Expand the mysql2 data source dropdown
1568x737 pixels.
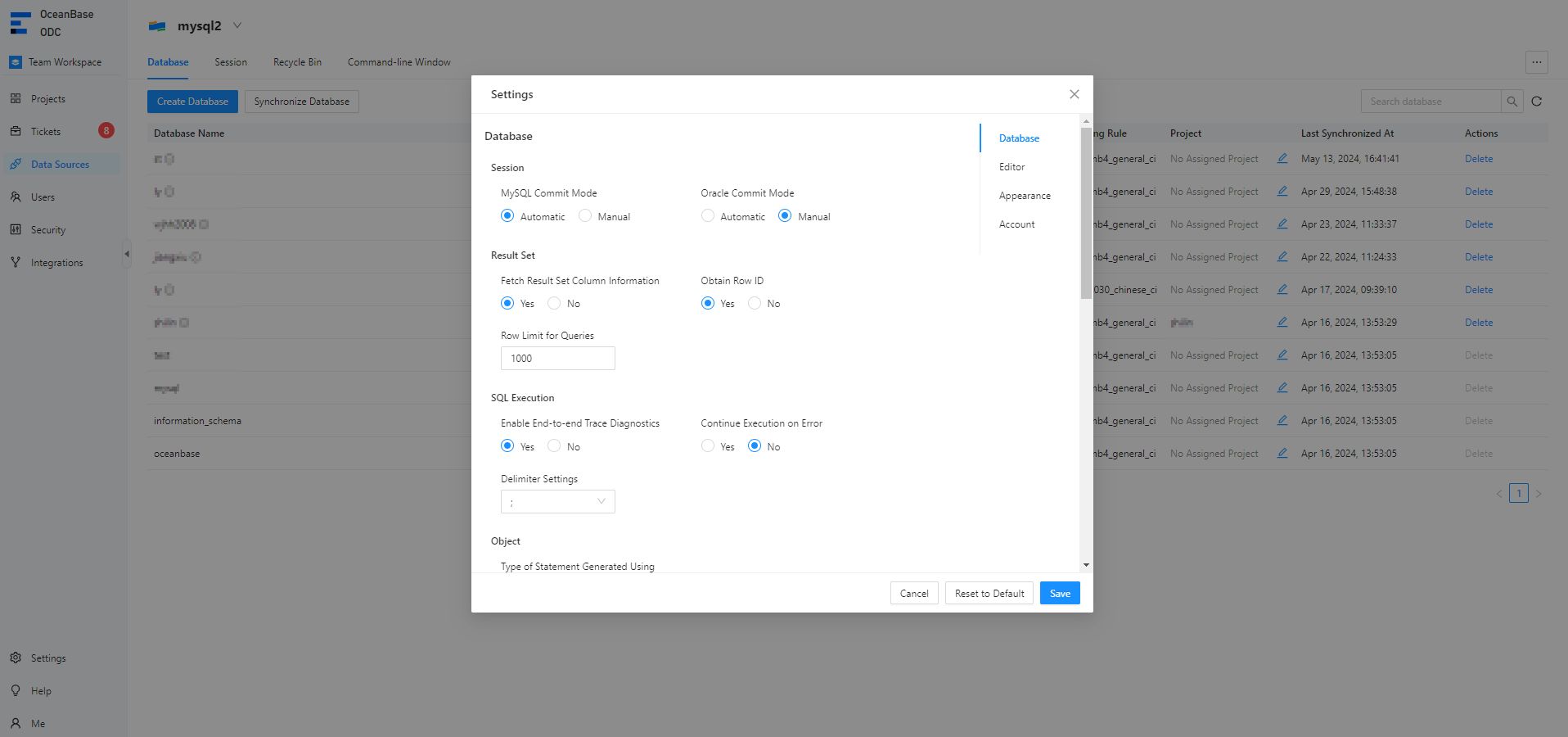pyautogui.click(x=237, y=25)
